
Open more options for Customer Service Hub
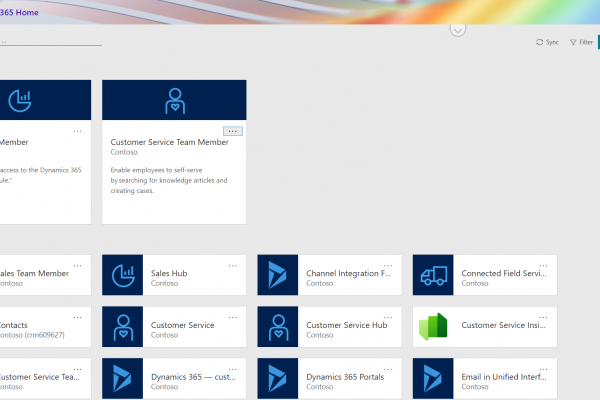[x=388, y=317]
